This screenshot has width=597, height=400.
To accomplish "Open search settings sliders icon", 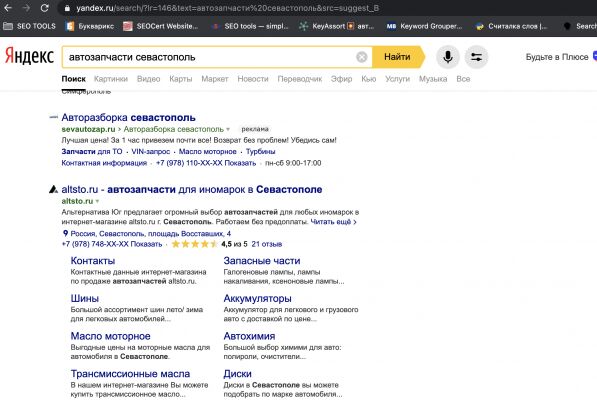I will pos(476,57).
